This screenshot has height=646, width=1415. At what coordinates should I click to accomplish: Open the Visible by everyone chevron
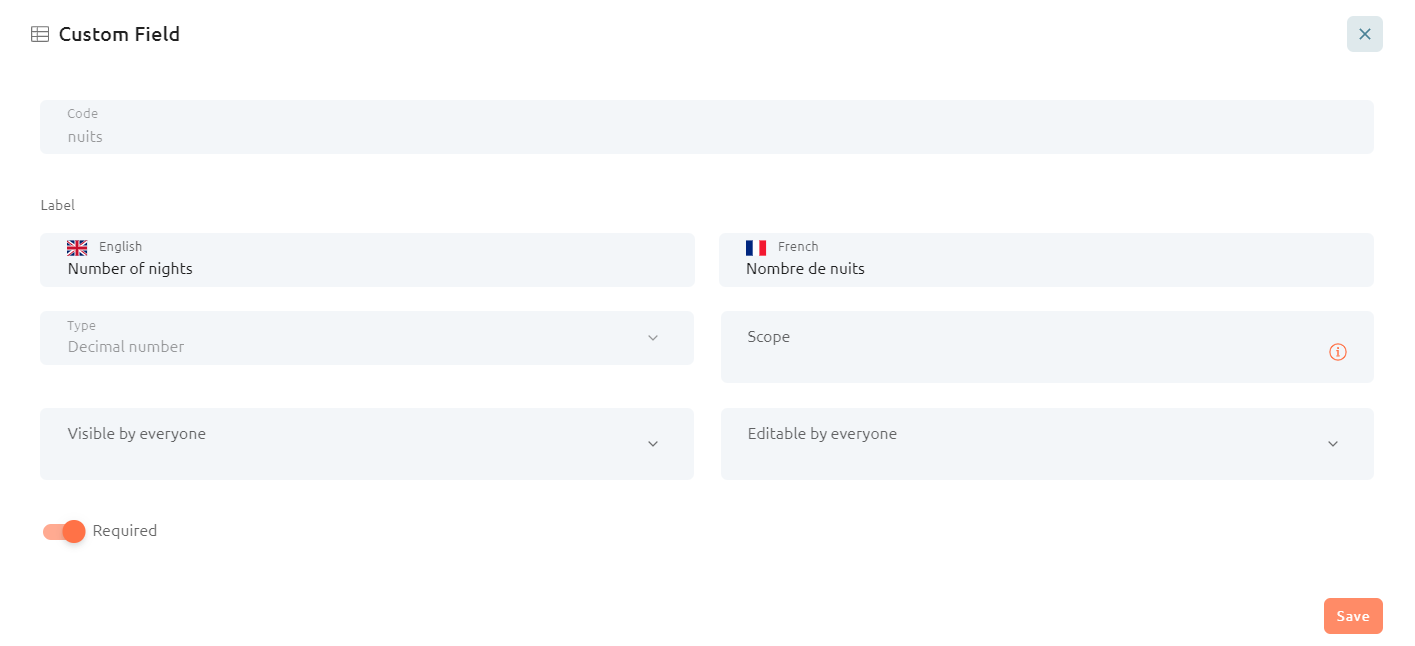653,444
